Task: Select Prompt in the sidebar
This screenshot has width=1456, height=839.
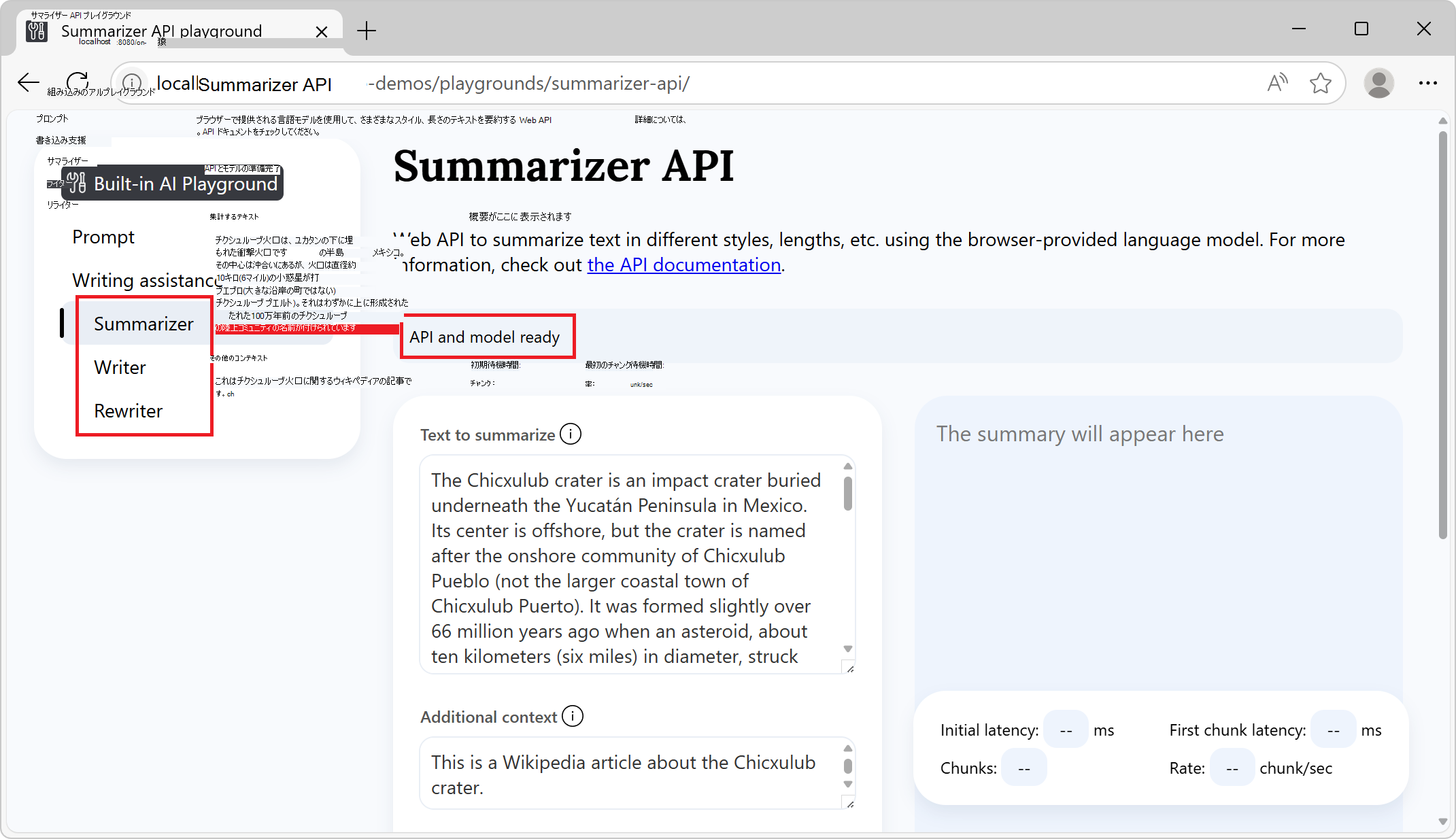Action: (103, 237)
